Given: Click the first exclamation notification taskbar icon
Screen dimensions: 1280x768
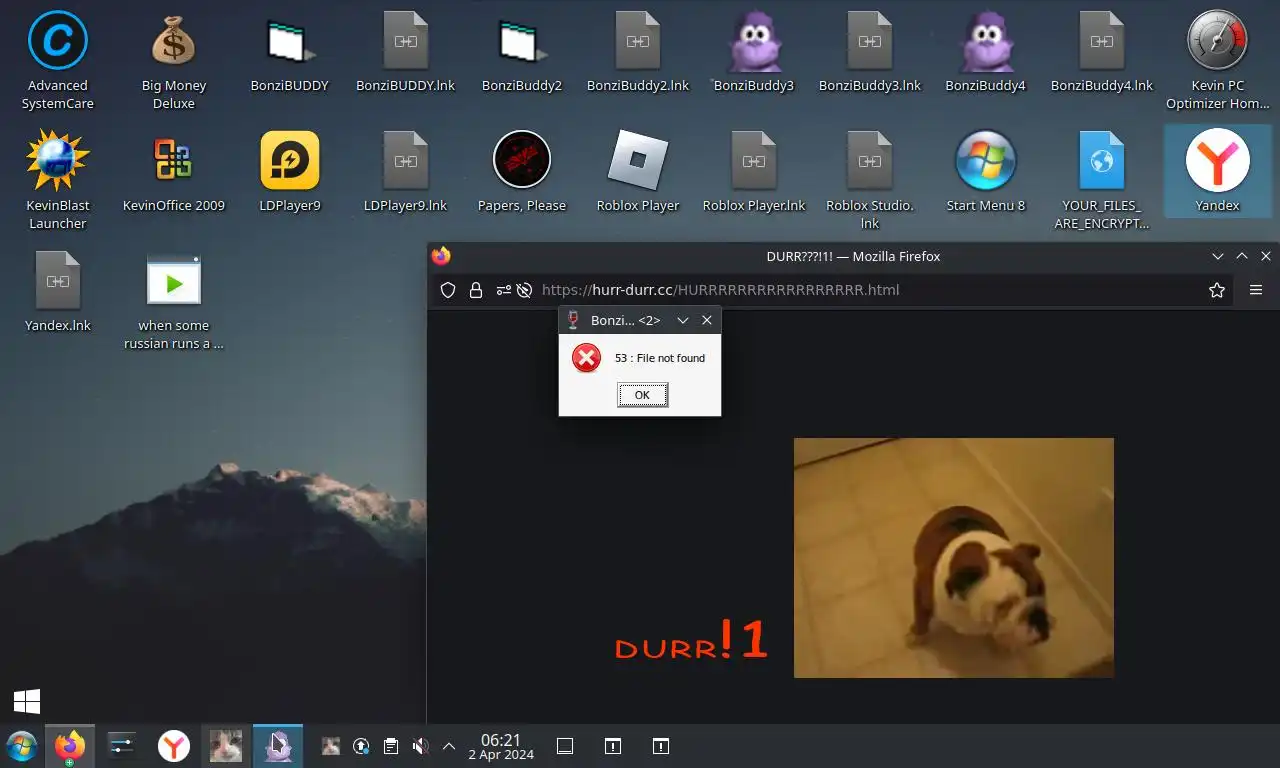Looking at the screenshot, I should 613,746.
